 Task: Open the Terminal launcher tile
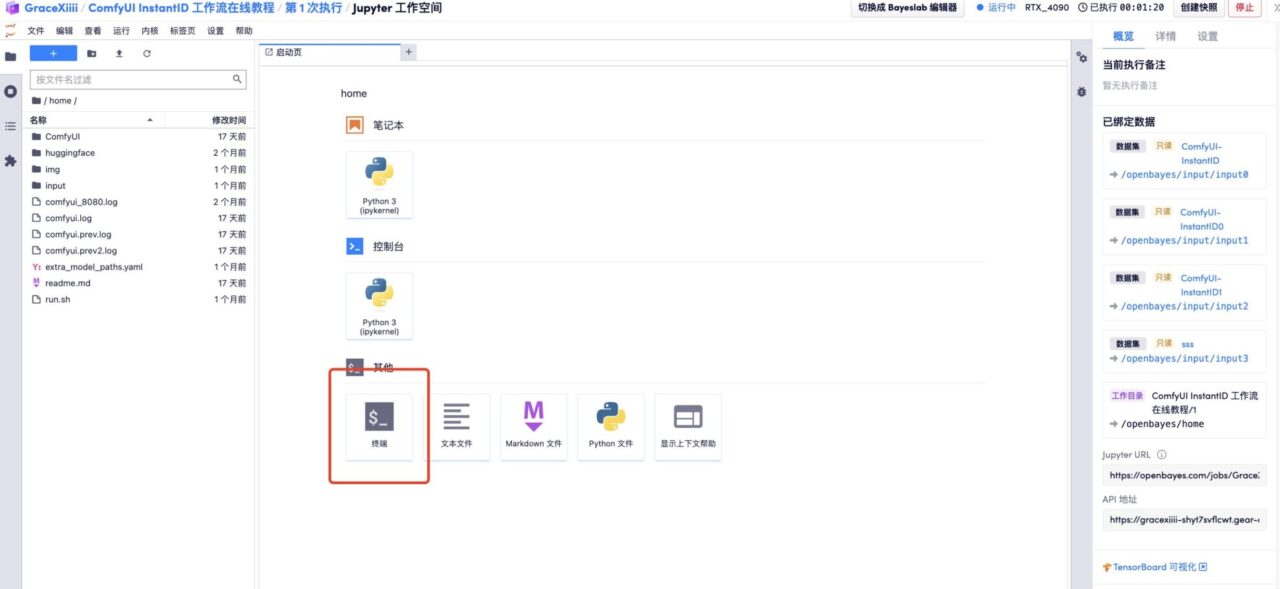pos(379,426)
